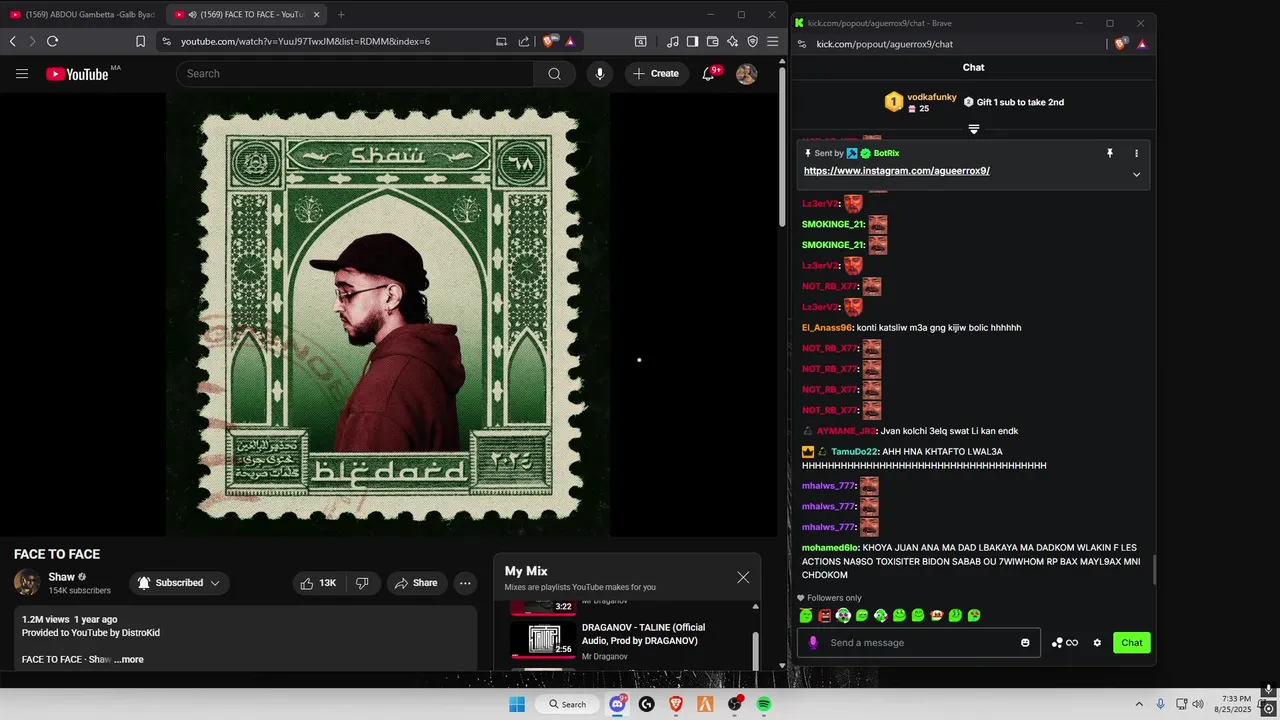This screenshot has height=720, width=1280.
Task: Click the Create button on YouTube
Action: pyautogui.click(x=655, y=74)
